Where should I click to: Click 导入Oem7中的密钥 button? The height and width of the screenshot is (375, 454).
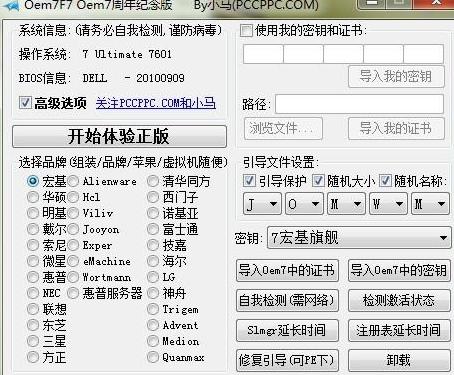[x=399, y=270]
